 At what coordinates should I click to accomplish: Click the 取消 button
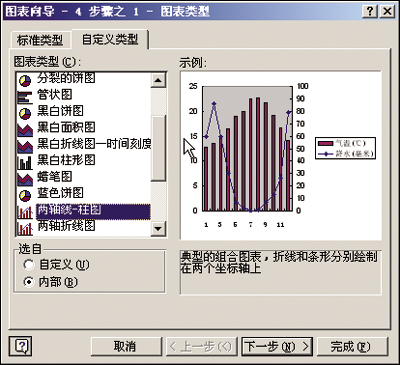[125, 346]
